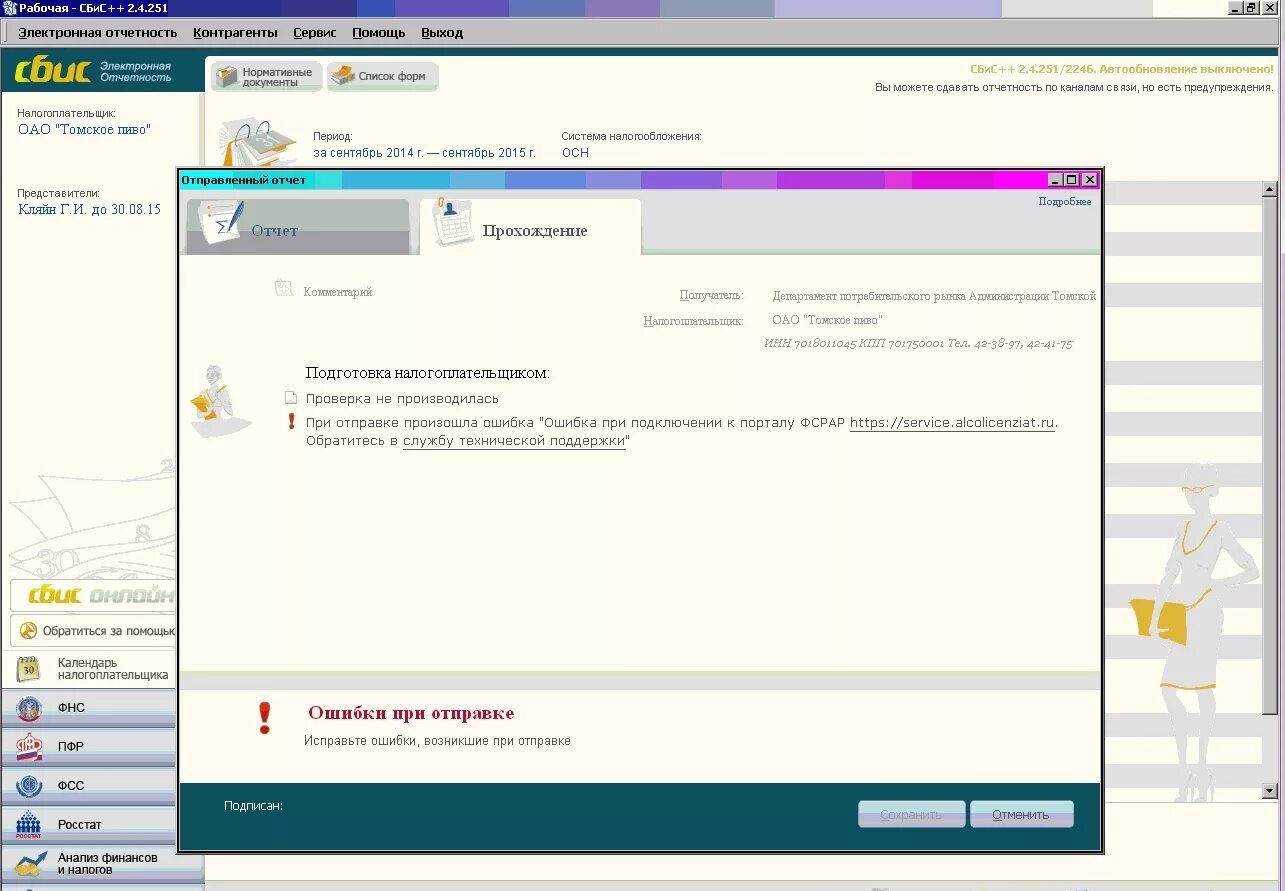Click the Подробнее link in dialog
The width and height of the screenshot is (1285, 891).
click(1065, 202)
